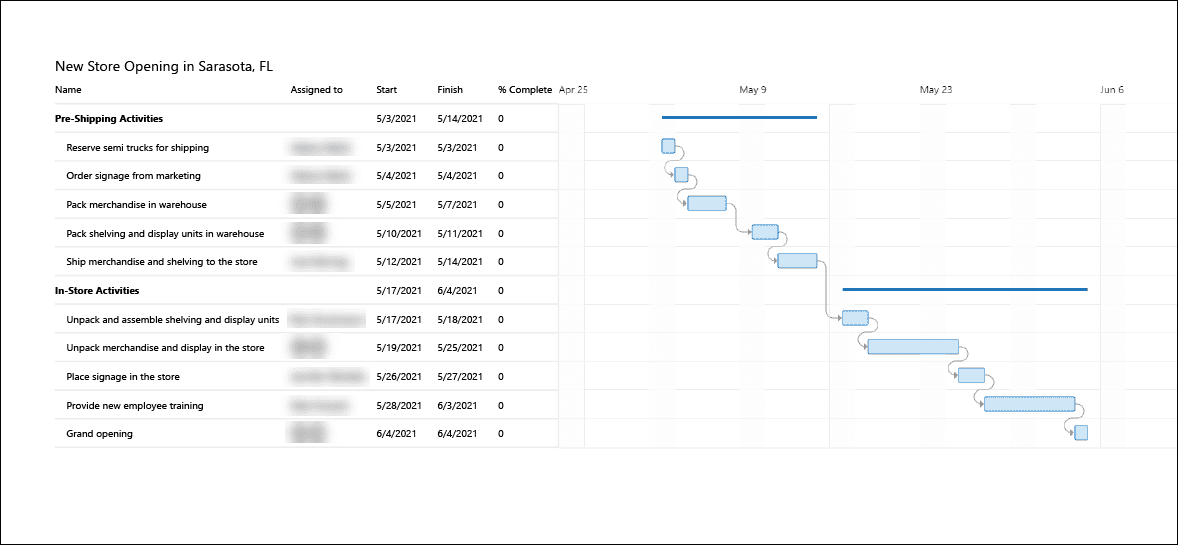
Task: Select the Pack merchandise in warehouse bar
Action: pyautogui.click(x=707, y=203)
